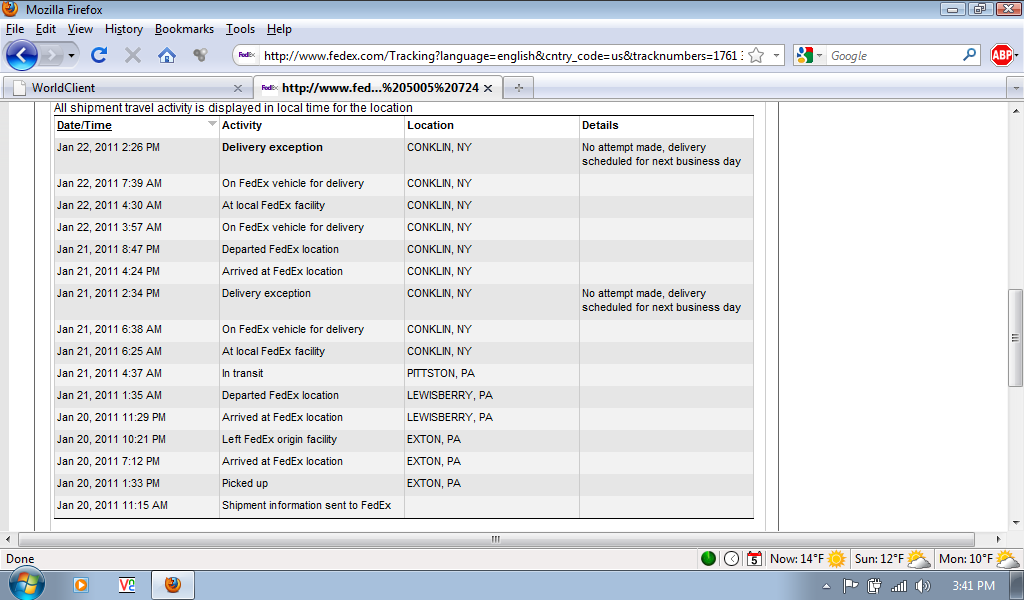Open the View menu

point(80,29)
